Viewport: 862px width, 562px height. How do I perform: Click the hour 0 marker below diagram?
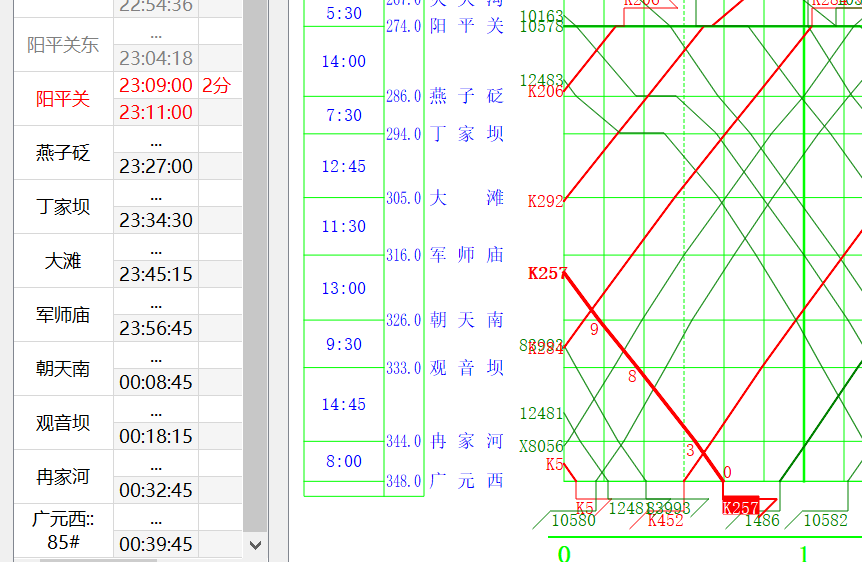click(x=564, y=553)
